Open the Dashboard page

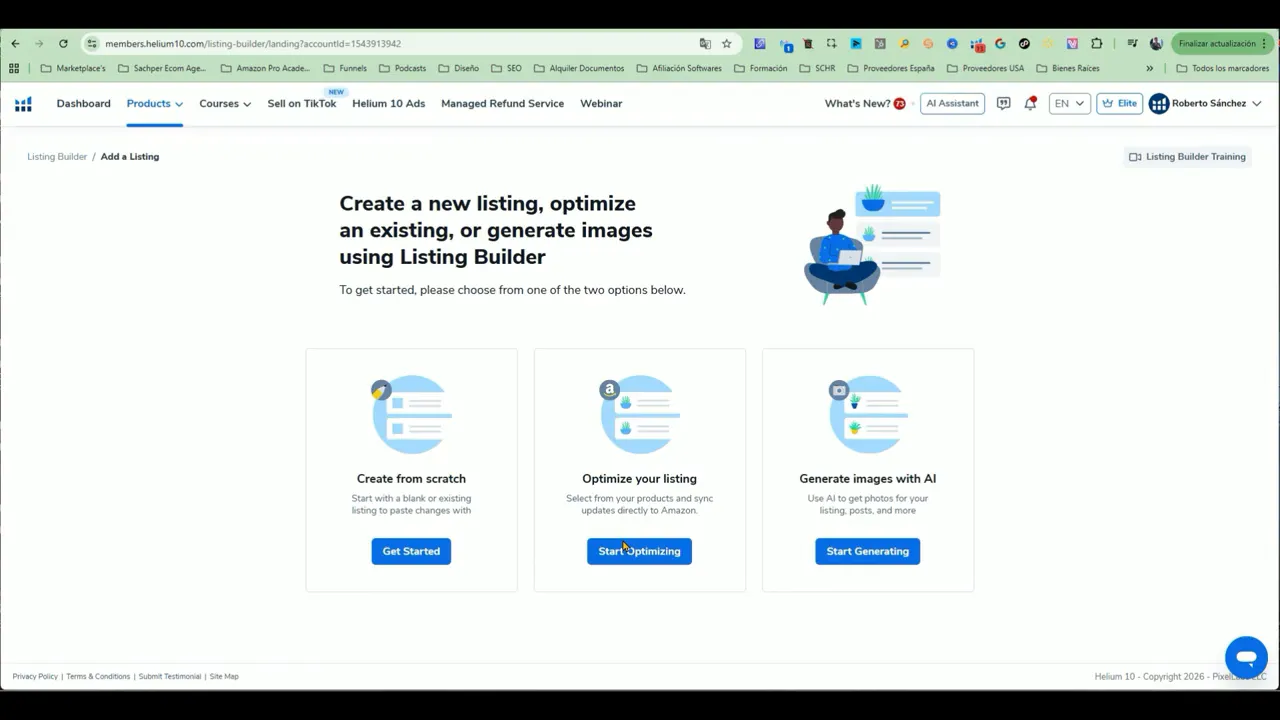(x=83, y=104)
